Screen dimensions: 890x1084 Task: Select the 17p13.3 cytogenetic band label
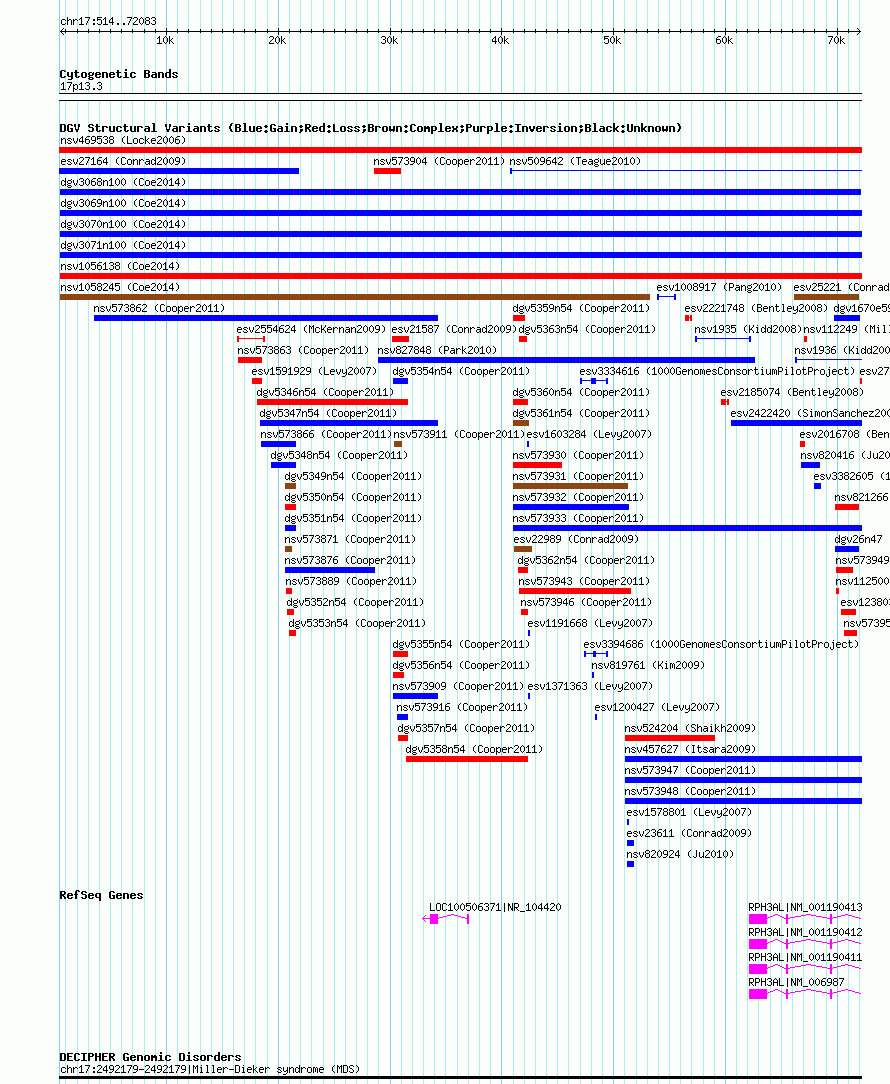point(81,86)
